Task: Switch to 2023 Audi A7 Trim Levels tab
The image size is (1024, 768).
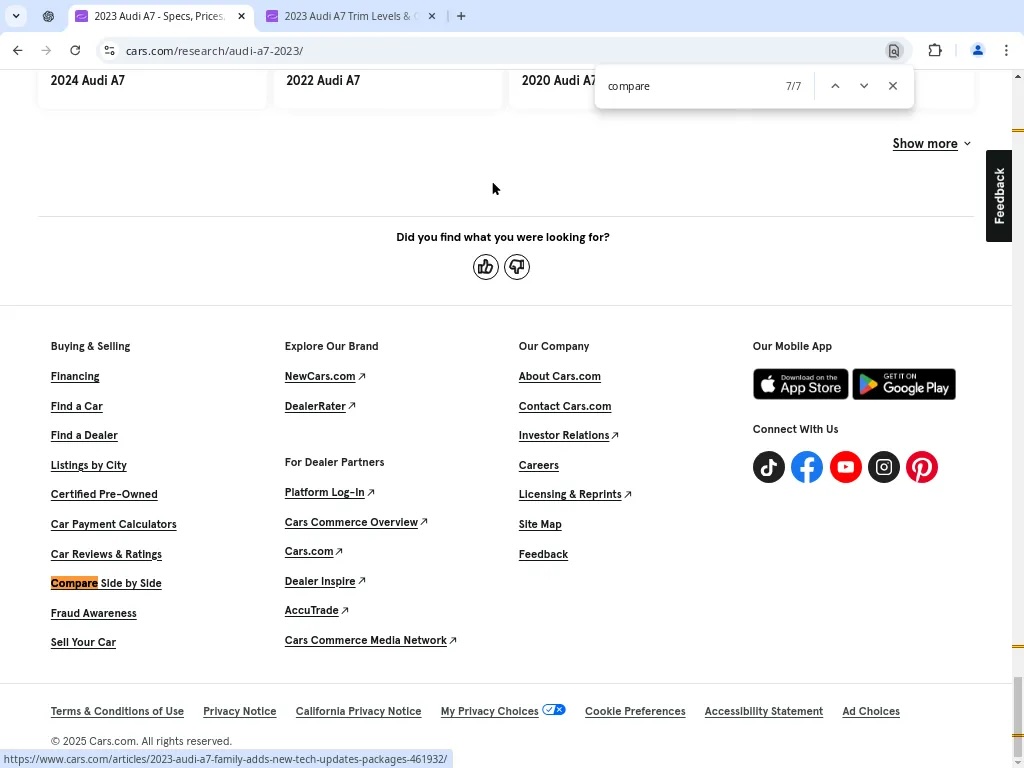Action: pos(351,16)
